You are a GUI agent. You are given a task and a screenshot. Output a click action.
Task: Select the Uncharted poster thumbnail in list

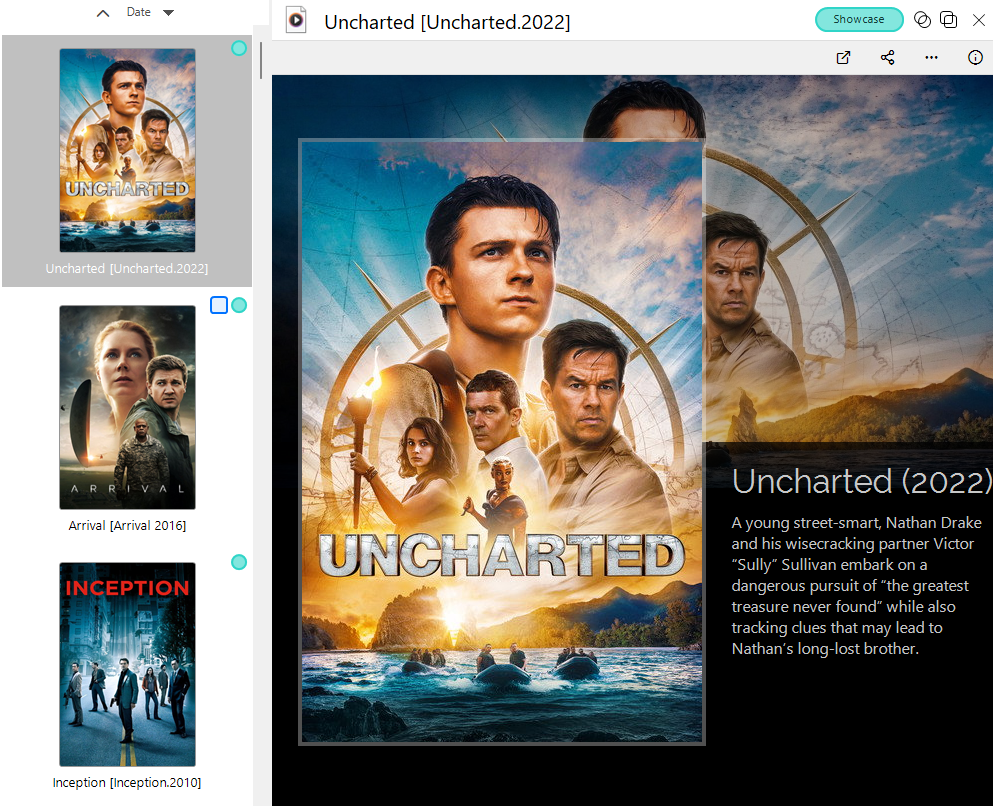point(127,151)
